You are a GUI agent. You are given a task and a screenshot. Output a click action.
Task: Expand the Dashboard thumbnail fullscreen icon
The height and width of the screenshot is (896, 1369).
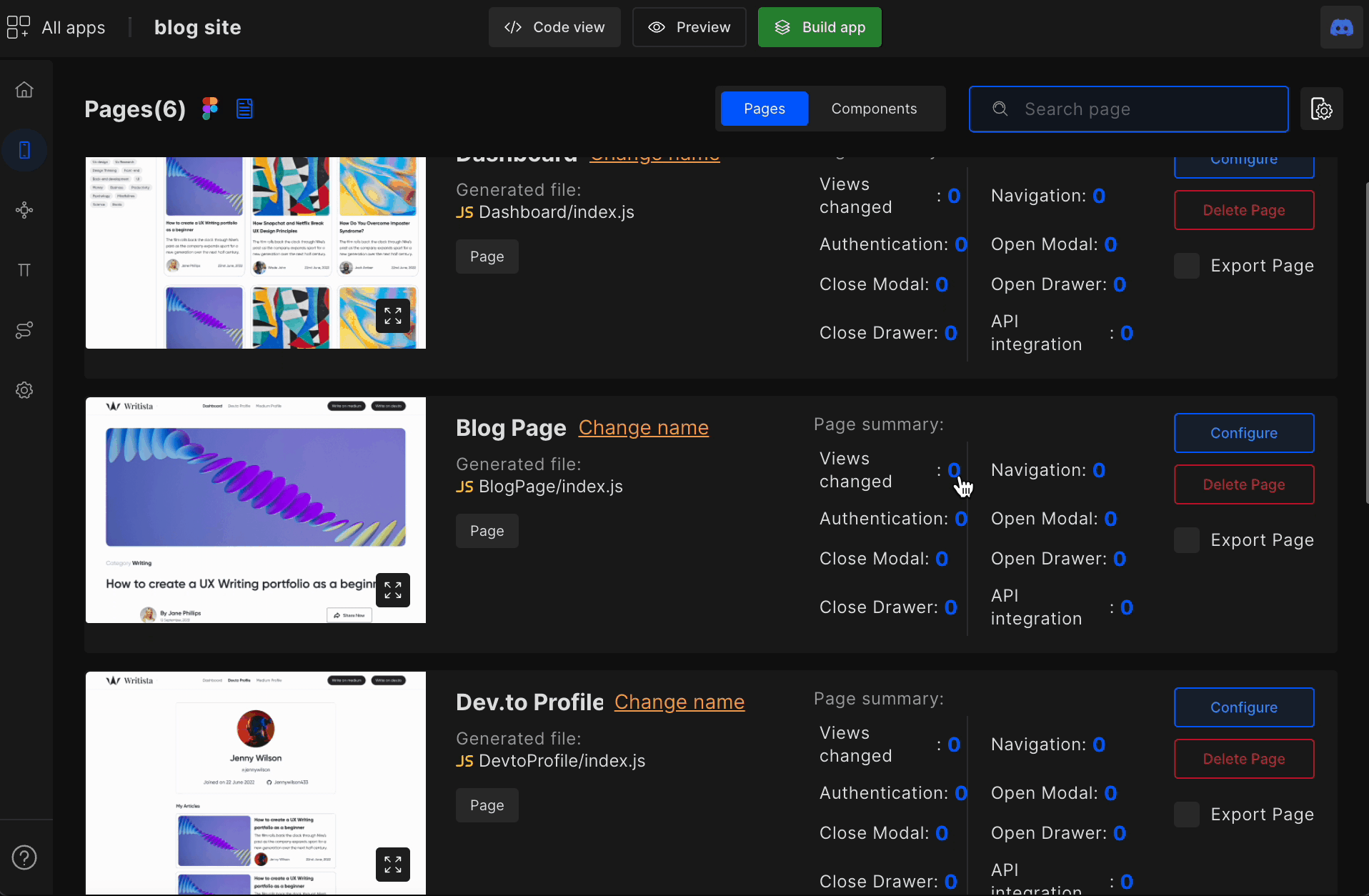pos(393,316)
